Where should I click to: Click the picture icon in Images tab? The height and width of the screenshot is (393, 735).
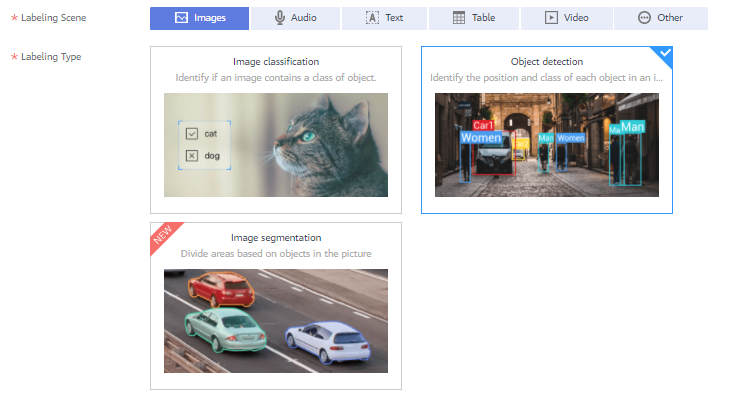(181, 18)
